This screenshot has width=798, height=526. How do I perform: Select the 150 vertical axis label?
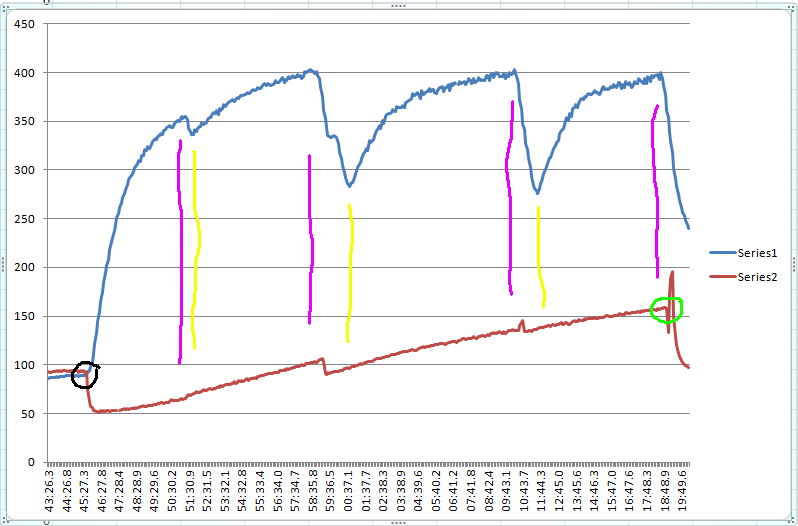(25, 316)
